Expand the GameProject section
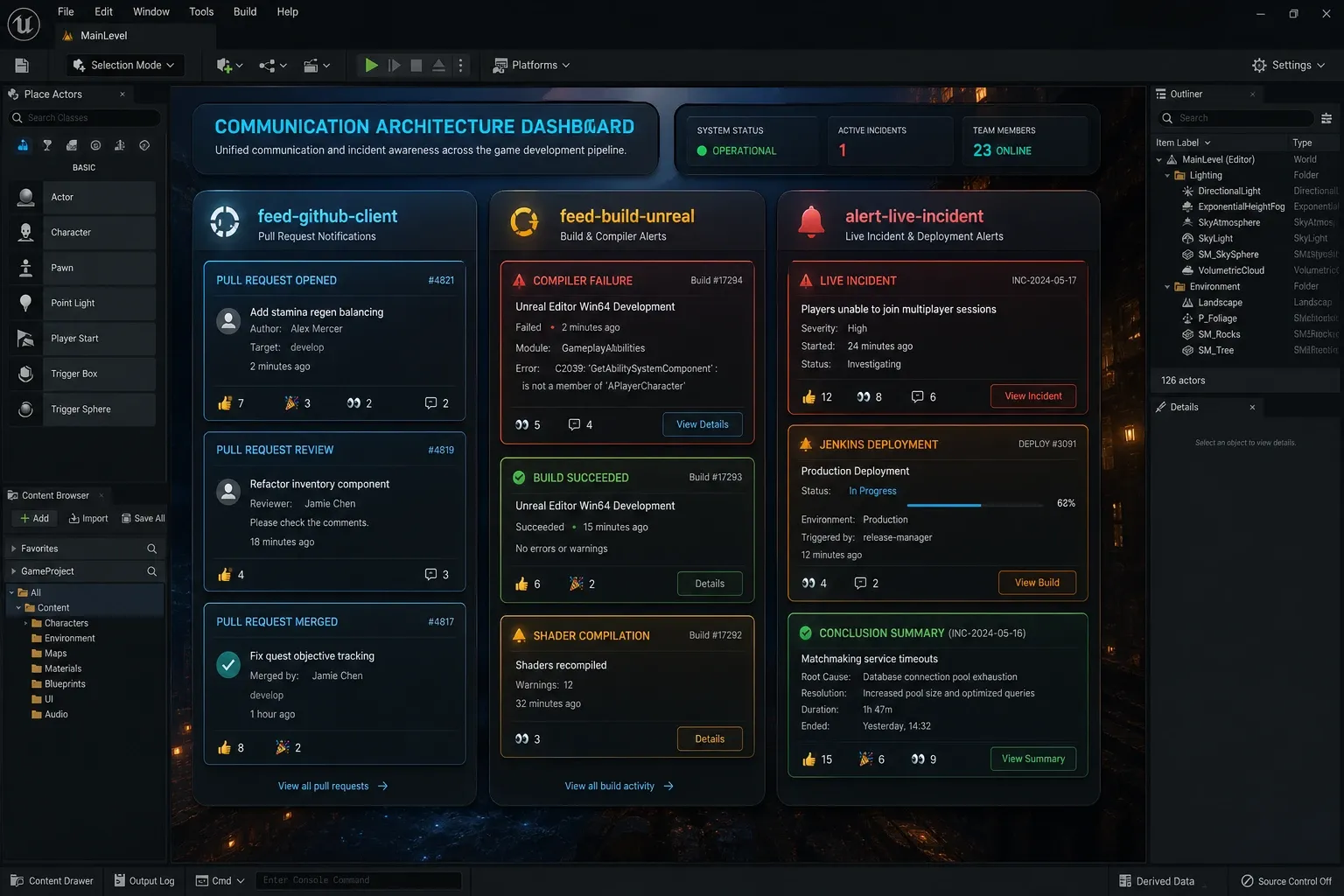 (x=13, y=571)
